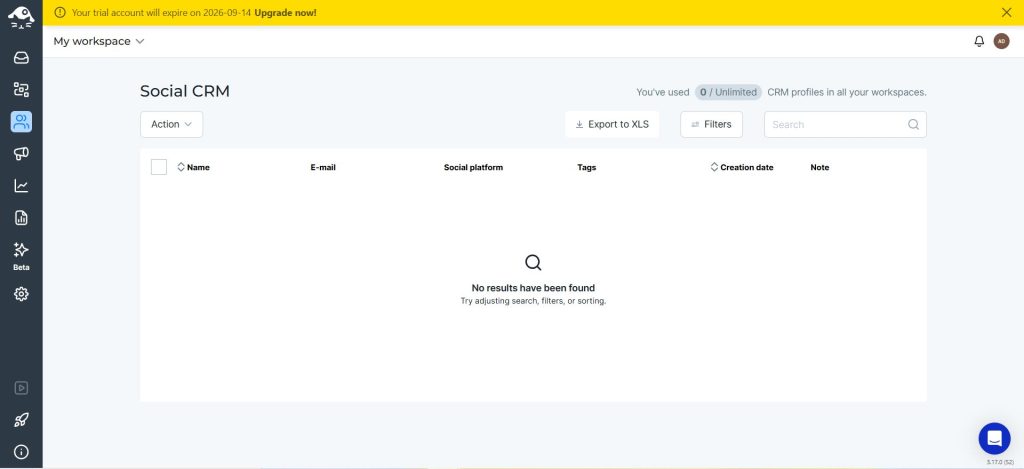This screenshot has height=469, width=1024.
Task: Open the rocket icon in sidebar
Action: (21, 420)
